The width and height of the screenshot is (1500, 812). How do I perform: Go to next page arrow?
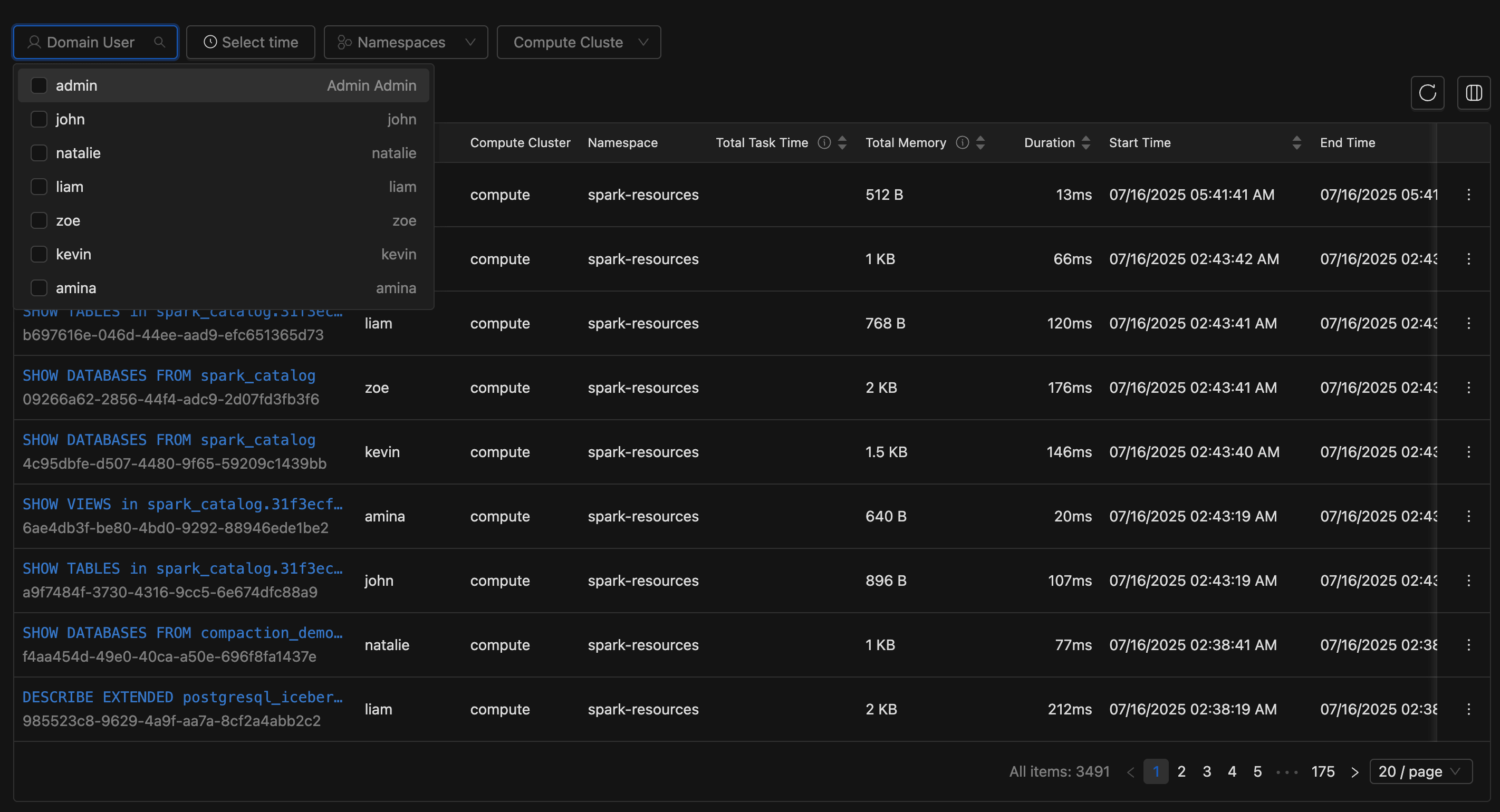1354,772
